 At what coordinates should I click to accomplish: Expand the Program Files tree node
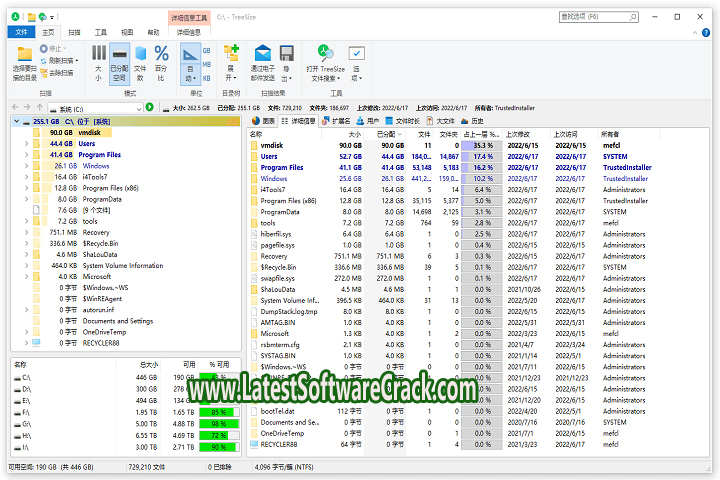(26, 155)
